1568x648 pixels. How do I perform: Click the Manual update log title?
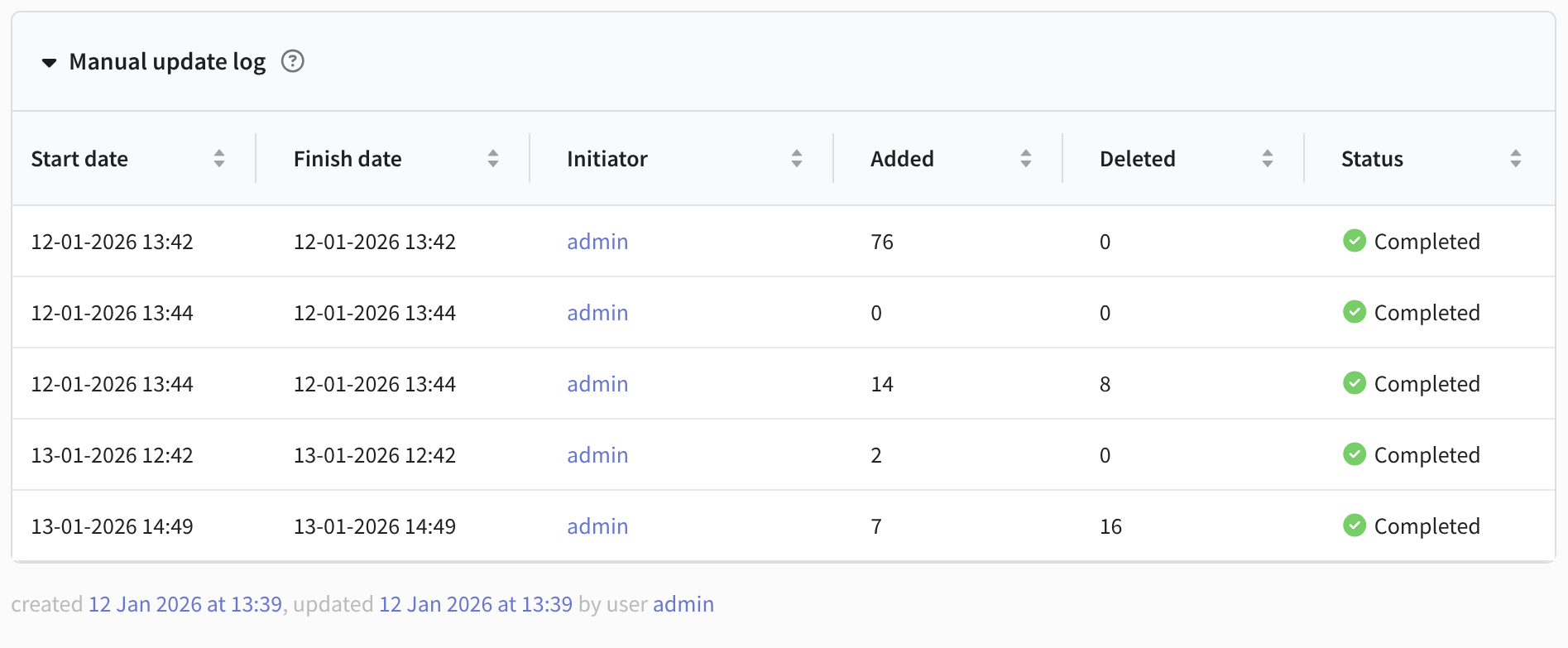coord(167,62)
